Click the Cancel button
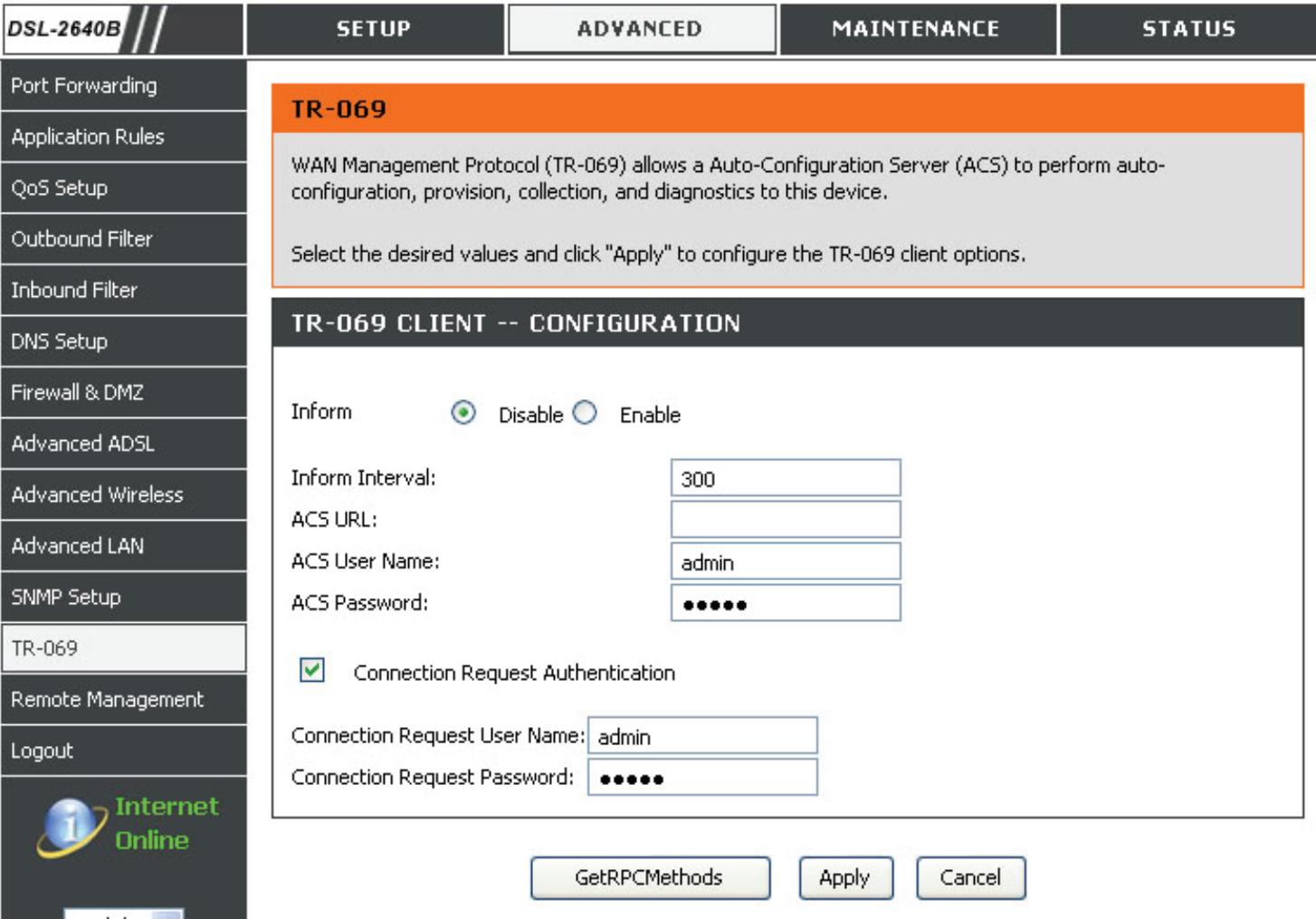This screenshot has height=919, width=1316. (969, 877)
